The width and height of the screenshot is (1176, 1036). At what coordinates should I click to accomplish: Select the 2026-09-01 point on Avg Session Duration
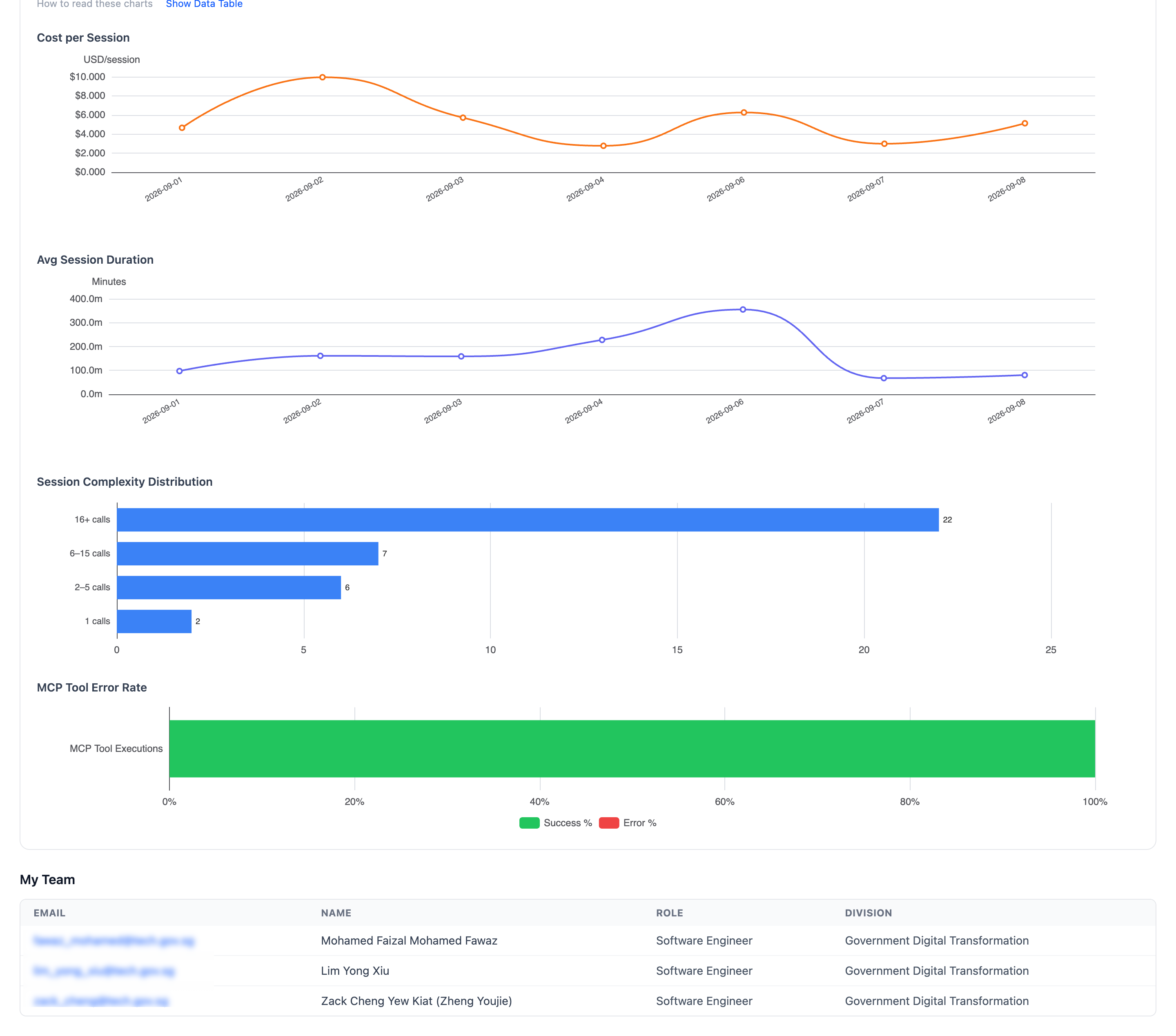(x=180, y=371)
